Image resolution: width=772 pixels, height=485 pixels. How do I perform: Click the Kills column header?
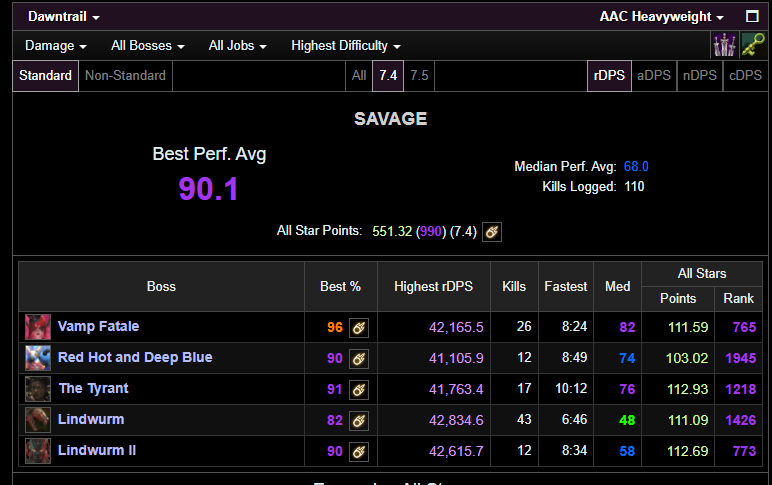514,287
